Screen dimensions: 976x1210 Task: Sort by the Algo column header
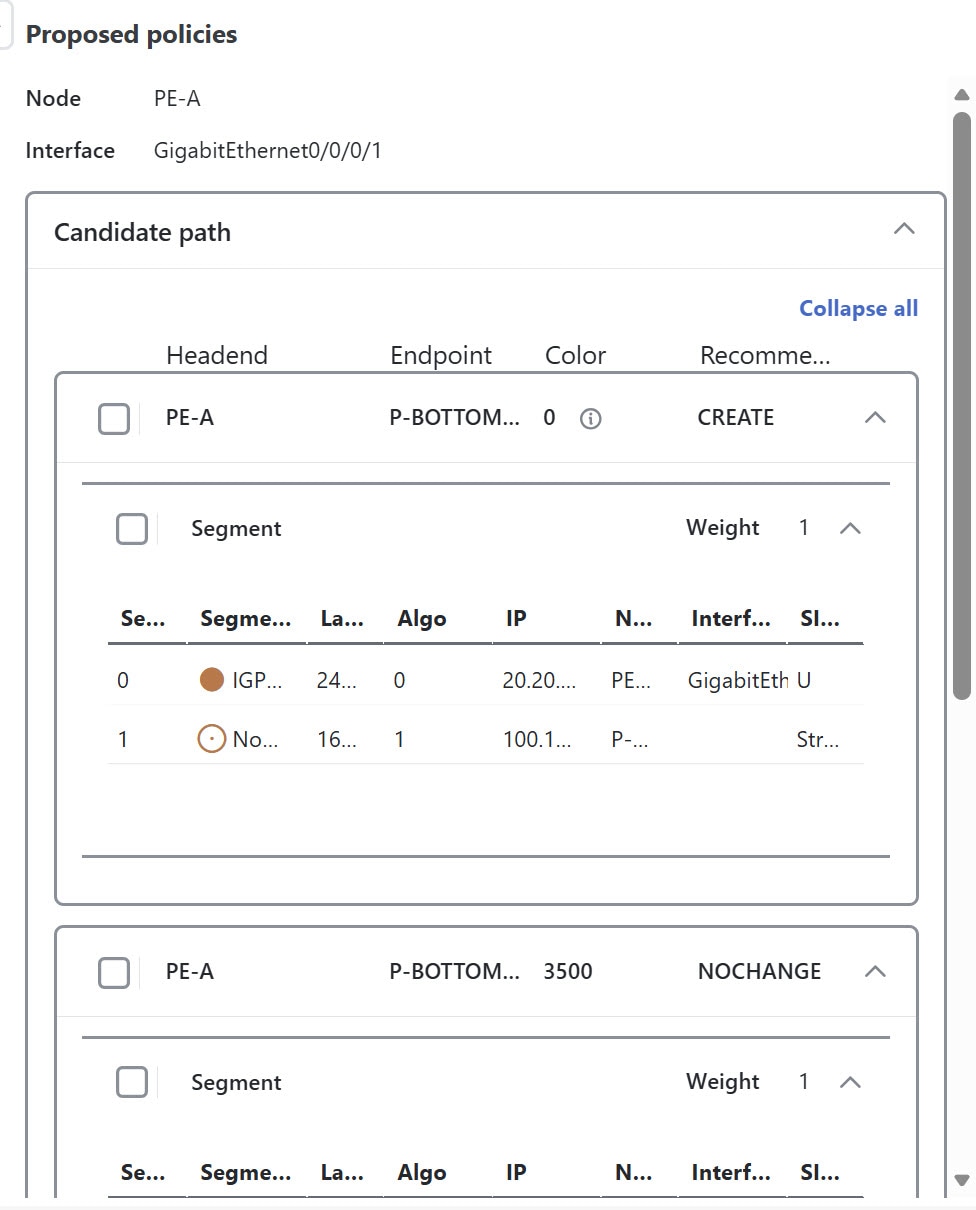click(x=422, y=618)
